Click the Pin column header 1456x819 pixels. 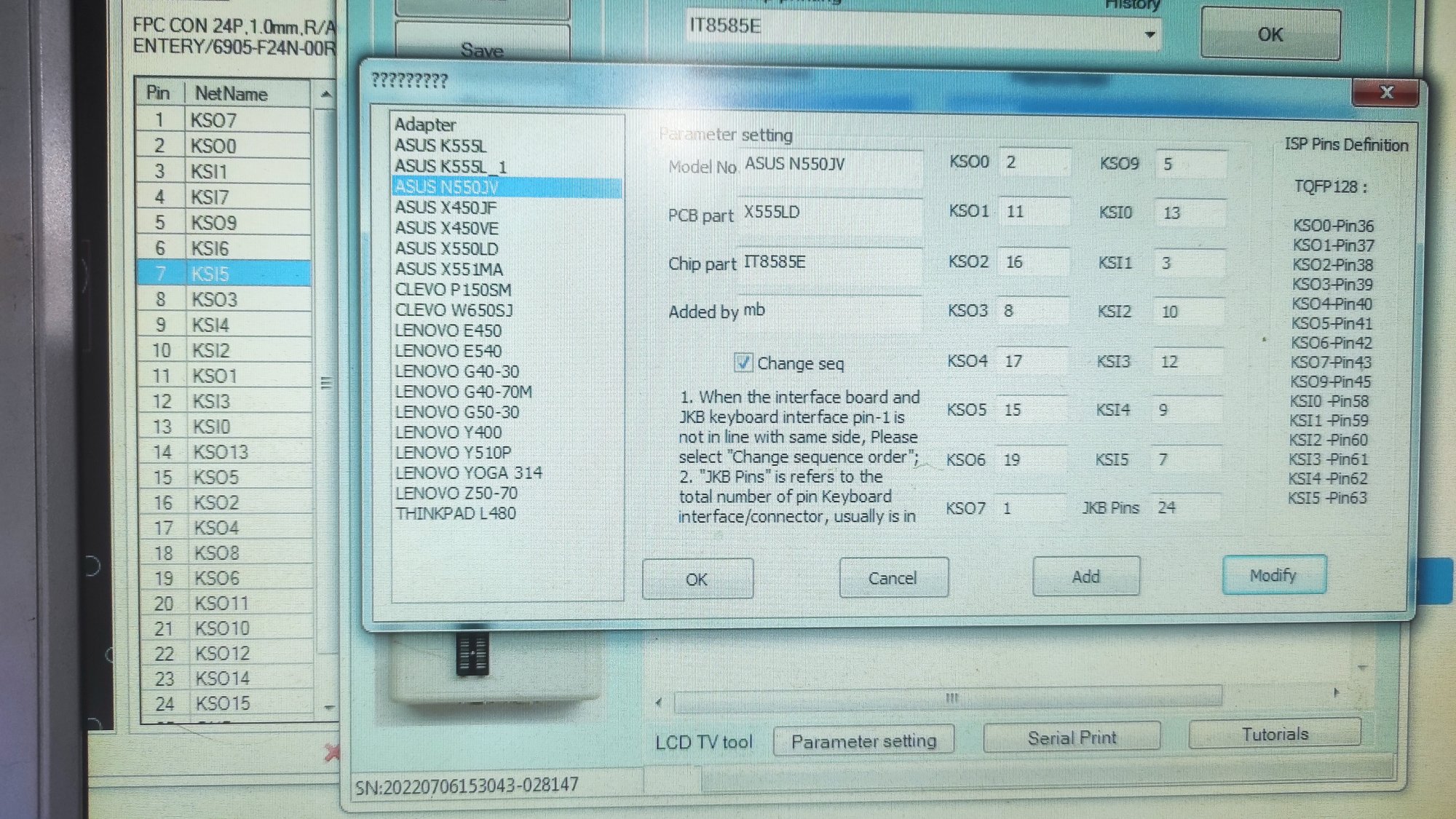[x=159, y=93]
